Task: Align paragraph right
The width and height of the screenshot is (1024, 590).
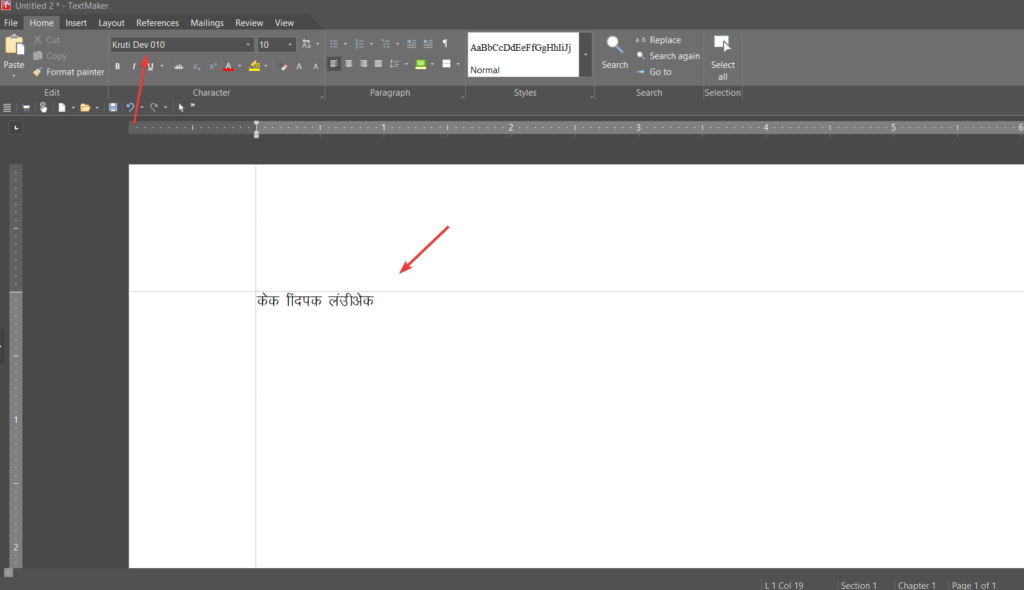Action: [363, 64]
